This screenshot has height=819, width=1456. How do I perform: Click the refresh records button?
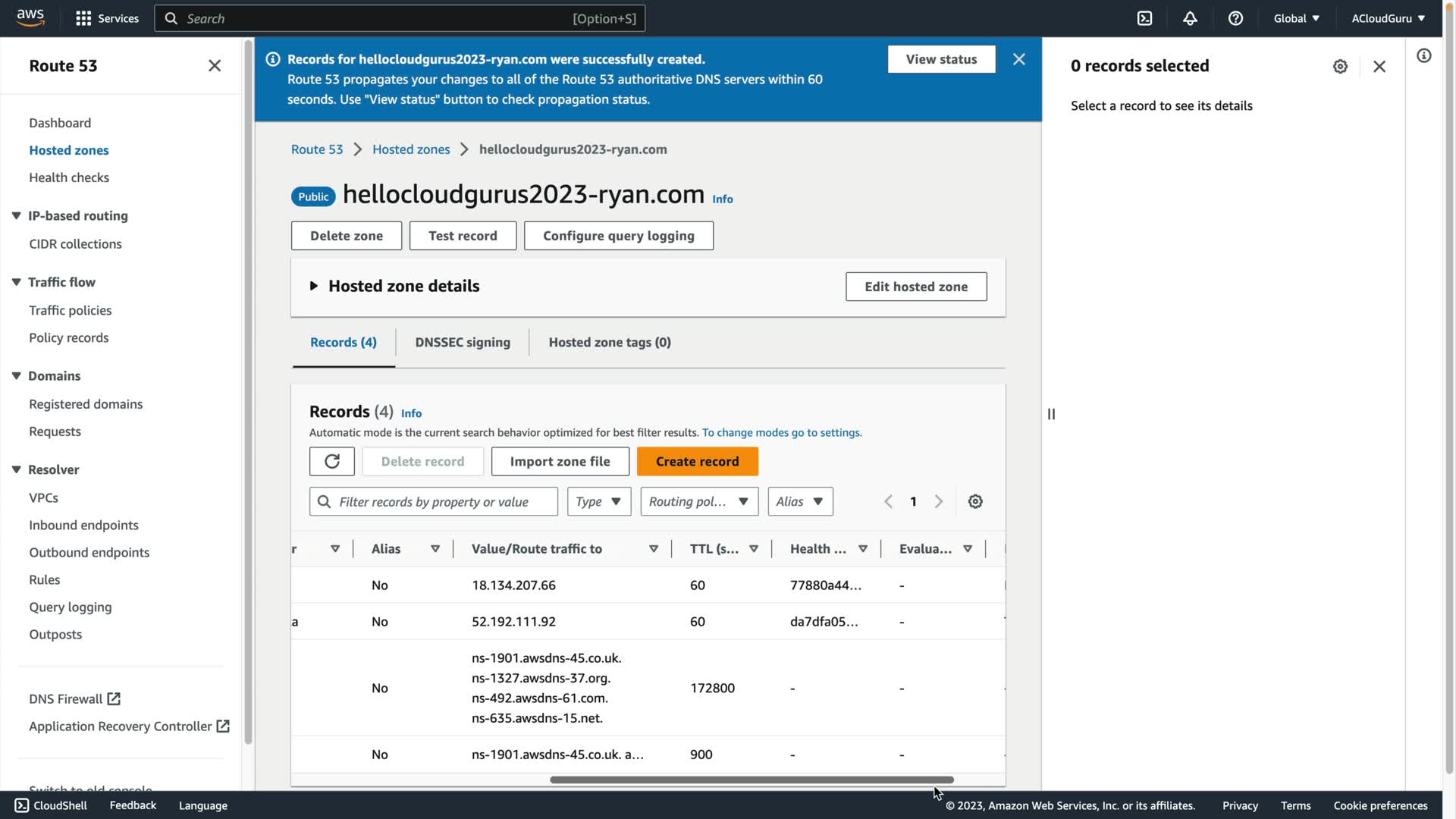(331, 461)
